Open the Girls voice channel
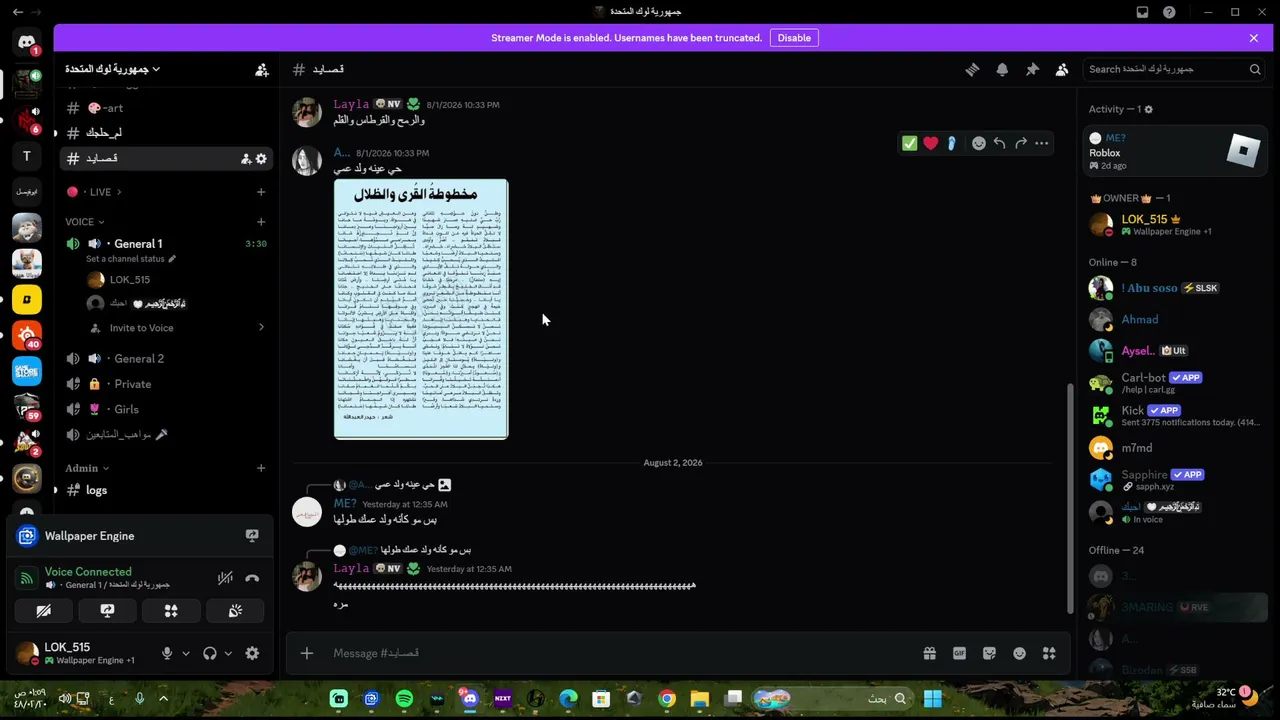The width and height of the screenshot is (1280, 720). click(167, 409)
